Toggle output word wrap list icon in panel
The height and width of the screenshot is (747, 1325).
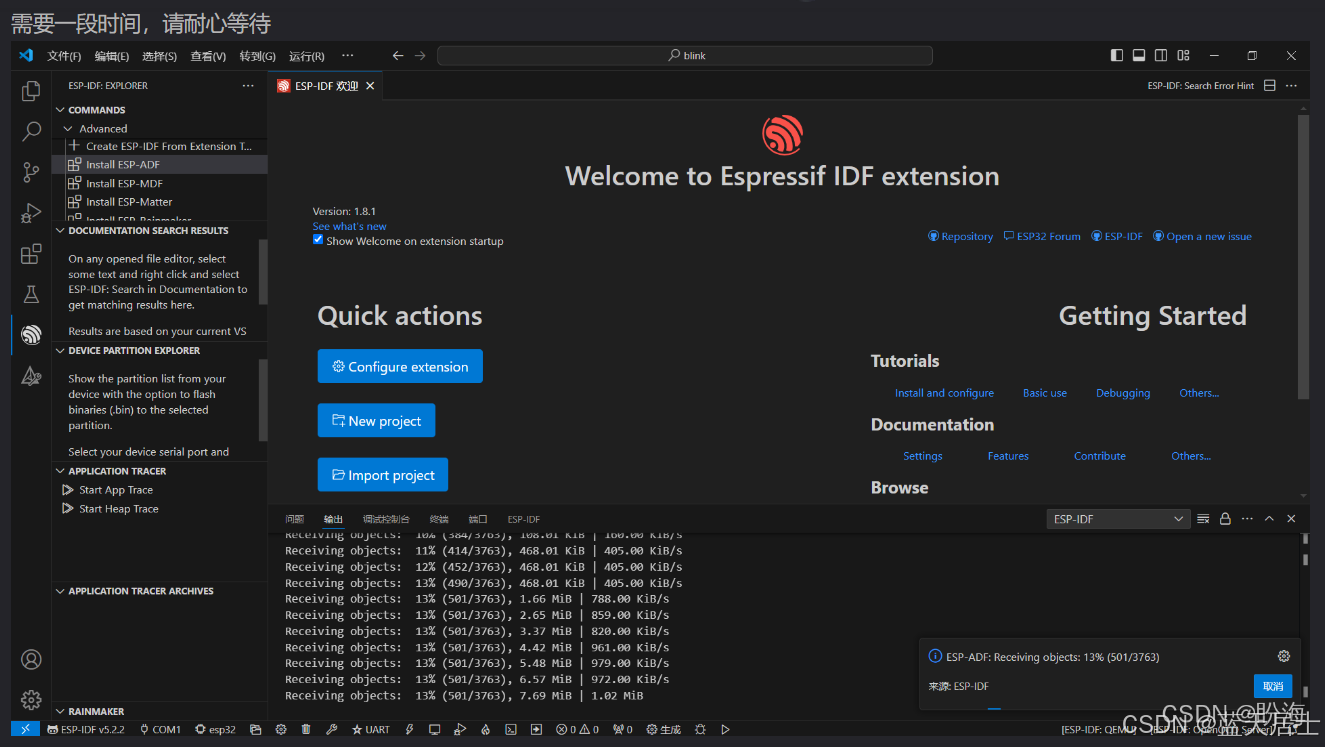coord(1203,519)
